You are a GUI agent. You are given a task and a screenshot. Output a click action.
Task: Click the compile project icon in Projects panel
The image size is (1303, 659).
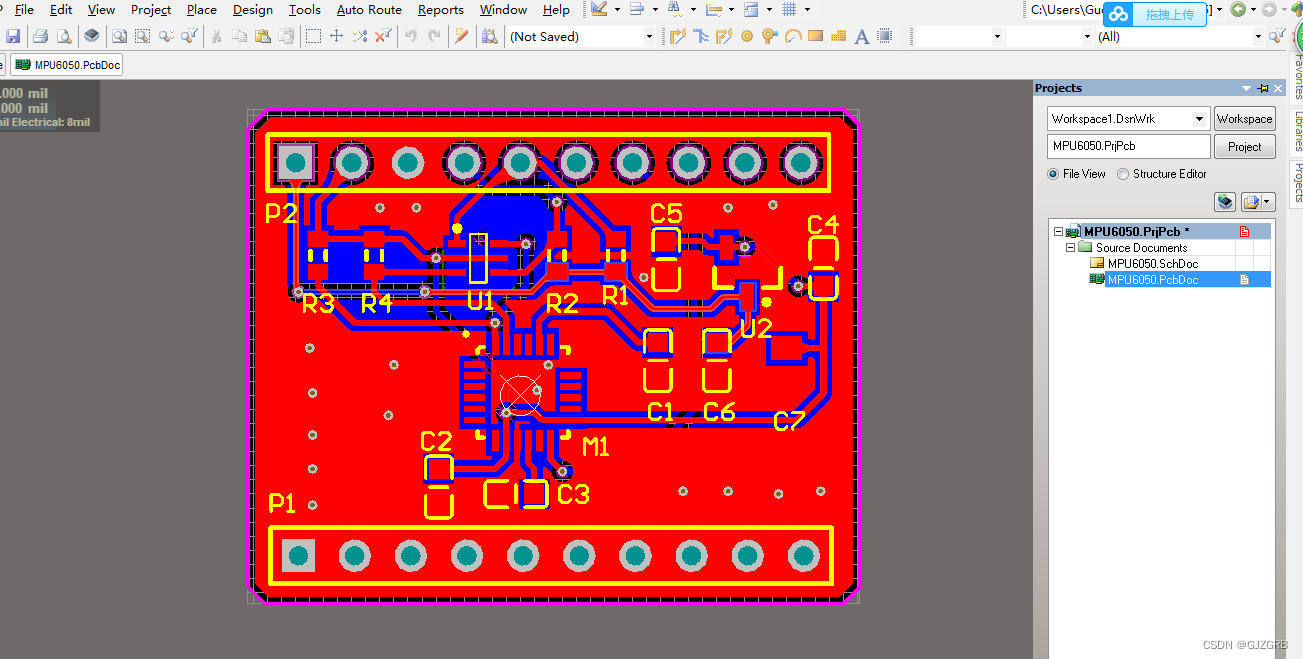pyautogui.click(x=1225, y=202)
